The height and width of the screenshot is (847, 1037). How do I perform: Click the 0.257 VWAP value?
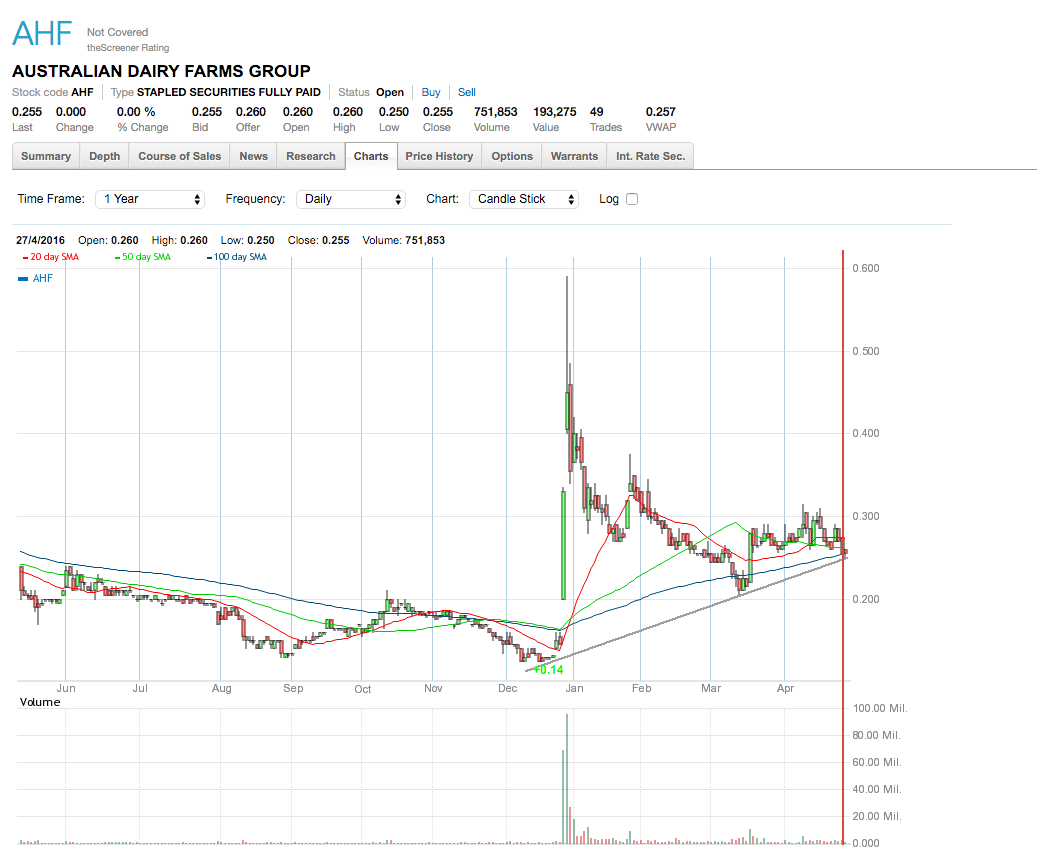coord(661,112)
